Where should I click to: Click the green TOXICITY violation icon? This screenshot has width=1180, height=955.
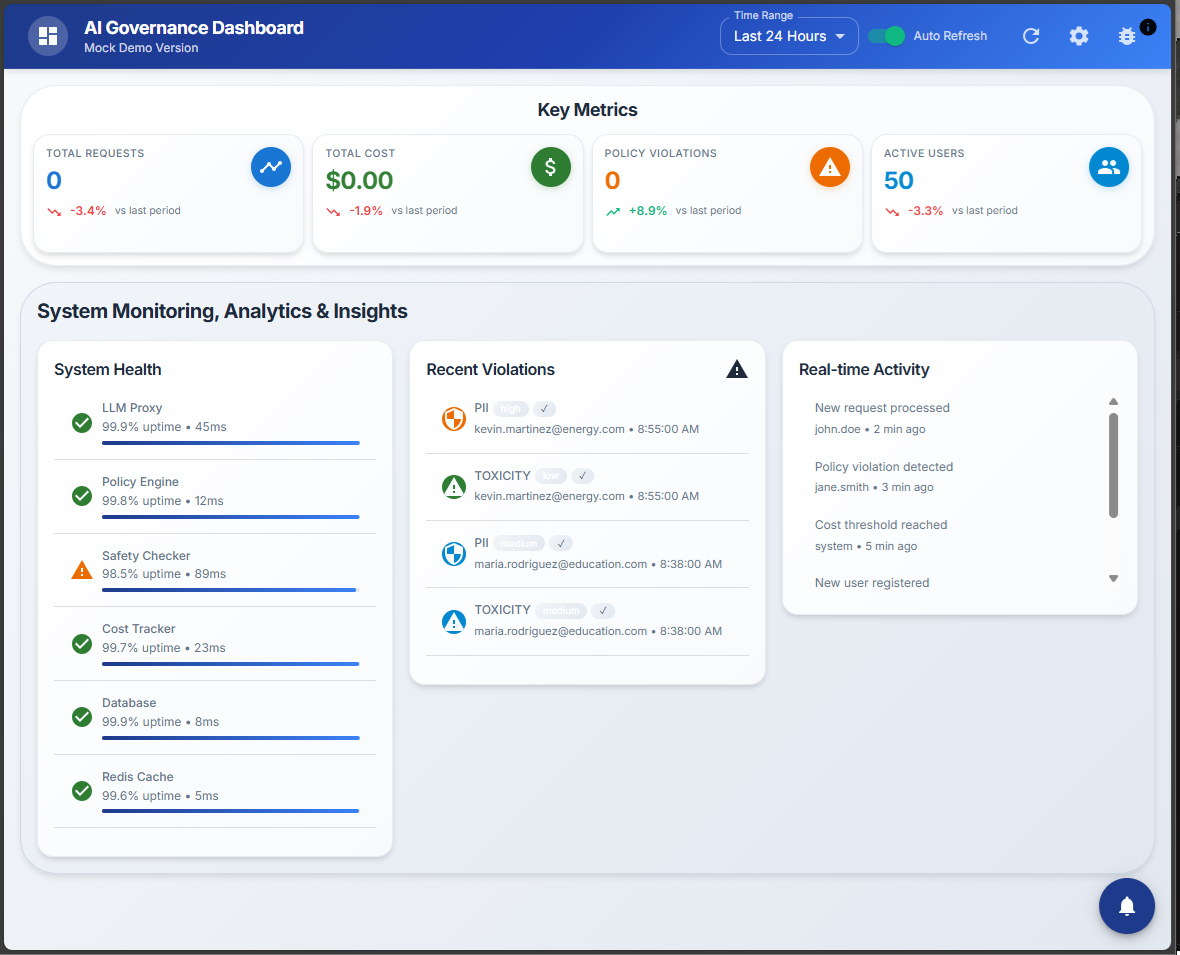point(454,486)
